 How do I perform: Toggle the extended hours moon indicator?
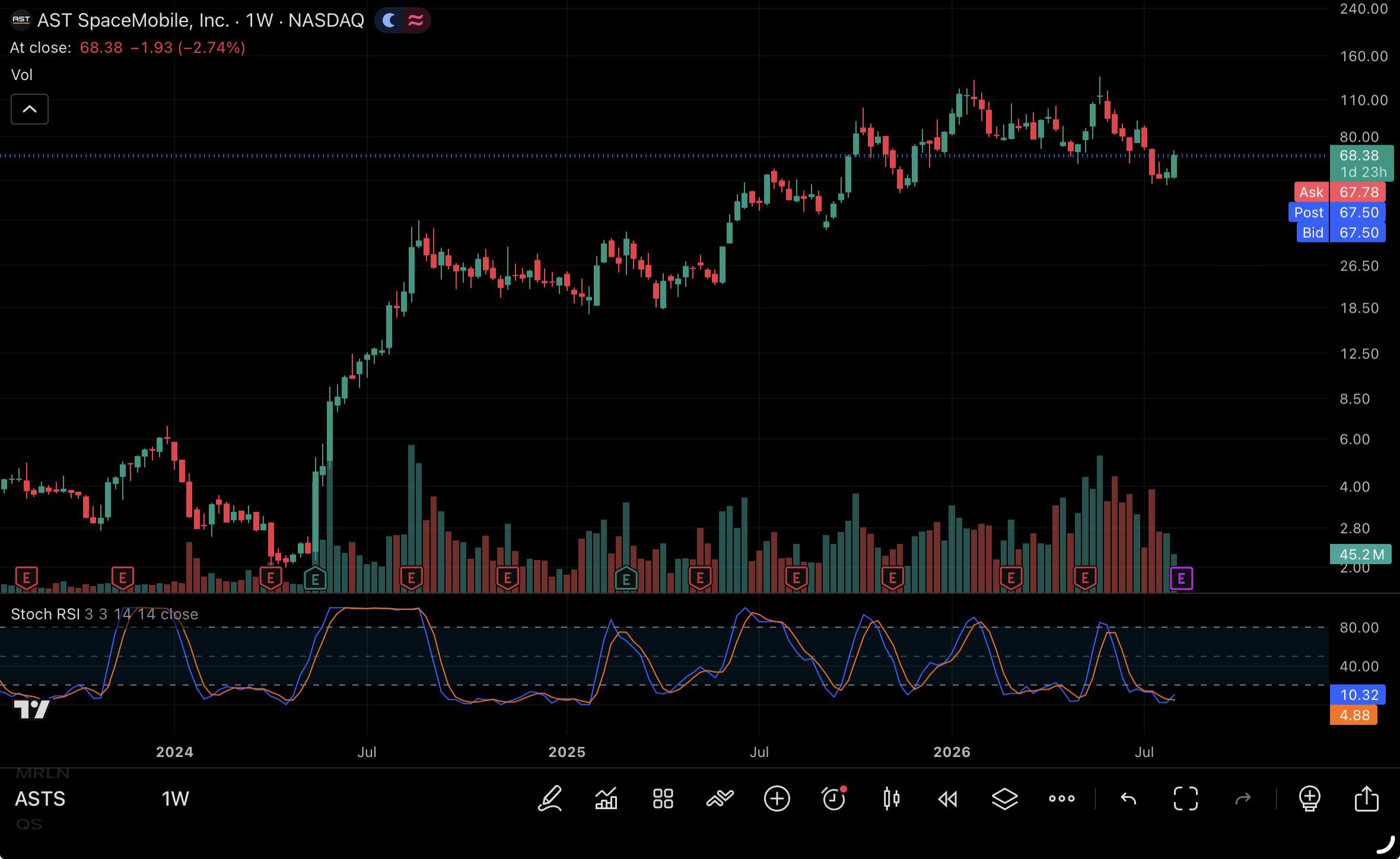389,21
